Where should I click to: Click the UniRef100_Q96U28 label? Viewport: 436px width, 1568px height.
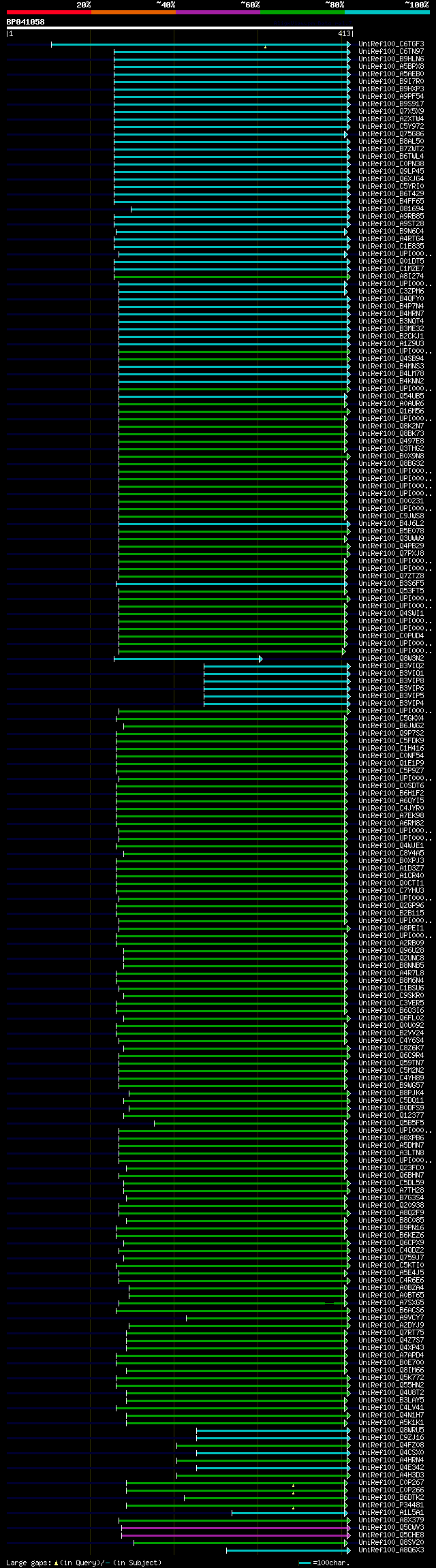391,951
